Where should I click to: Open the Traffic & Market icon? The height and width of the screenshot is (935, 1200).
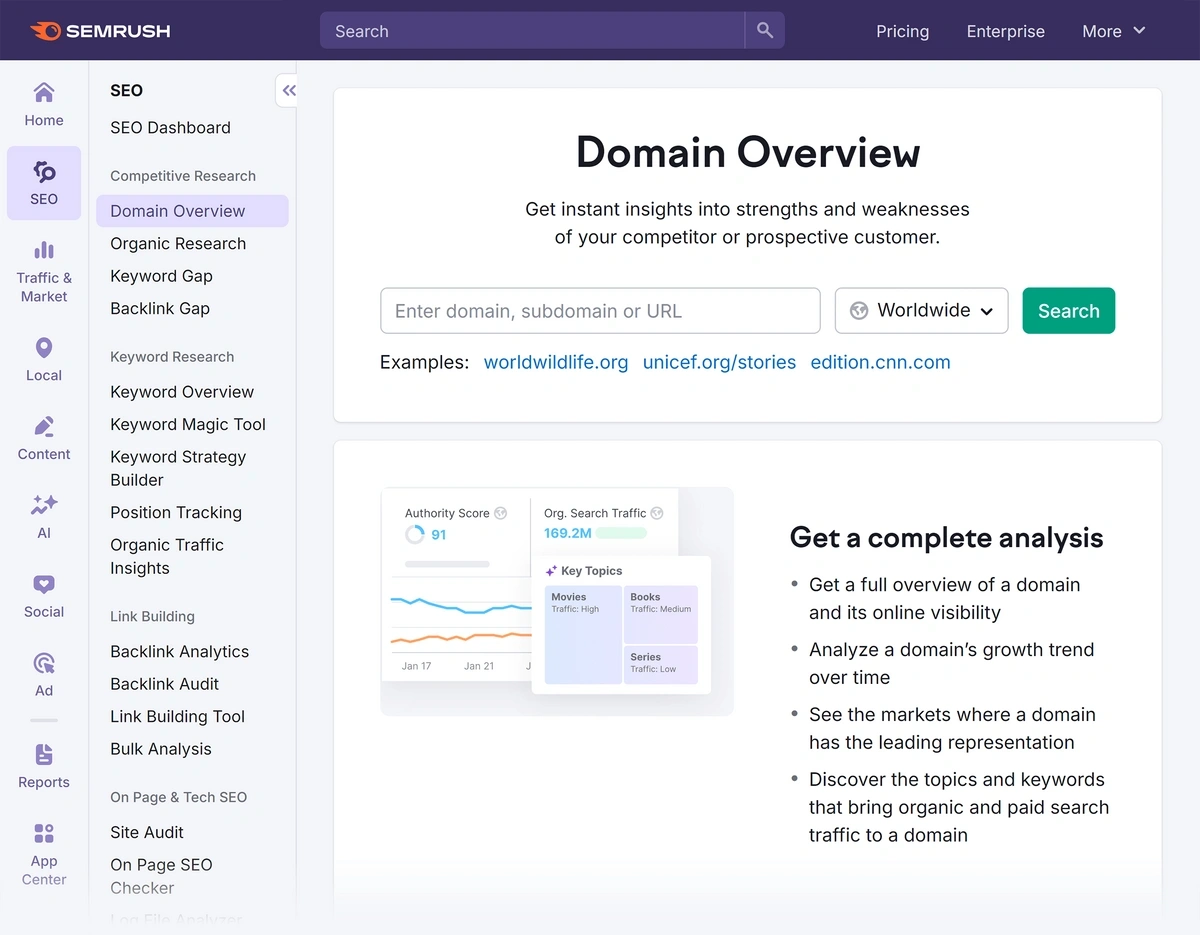point(44,250)
